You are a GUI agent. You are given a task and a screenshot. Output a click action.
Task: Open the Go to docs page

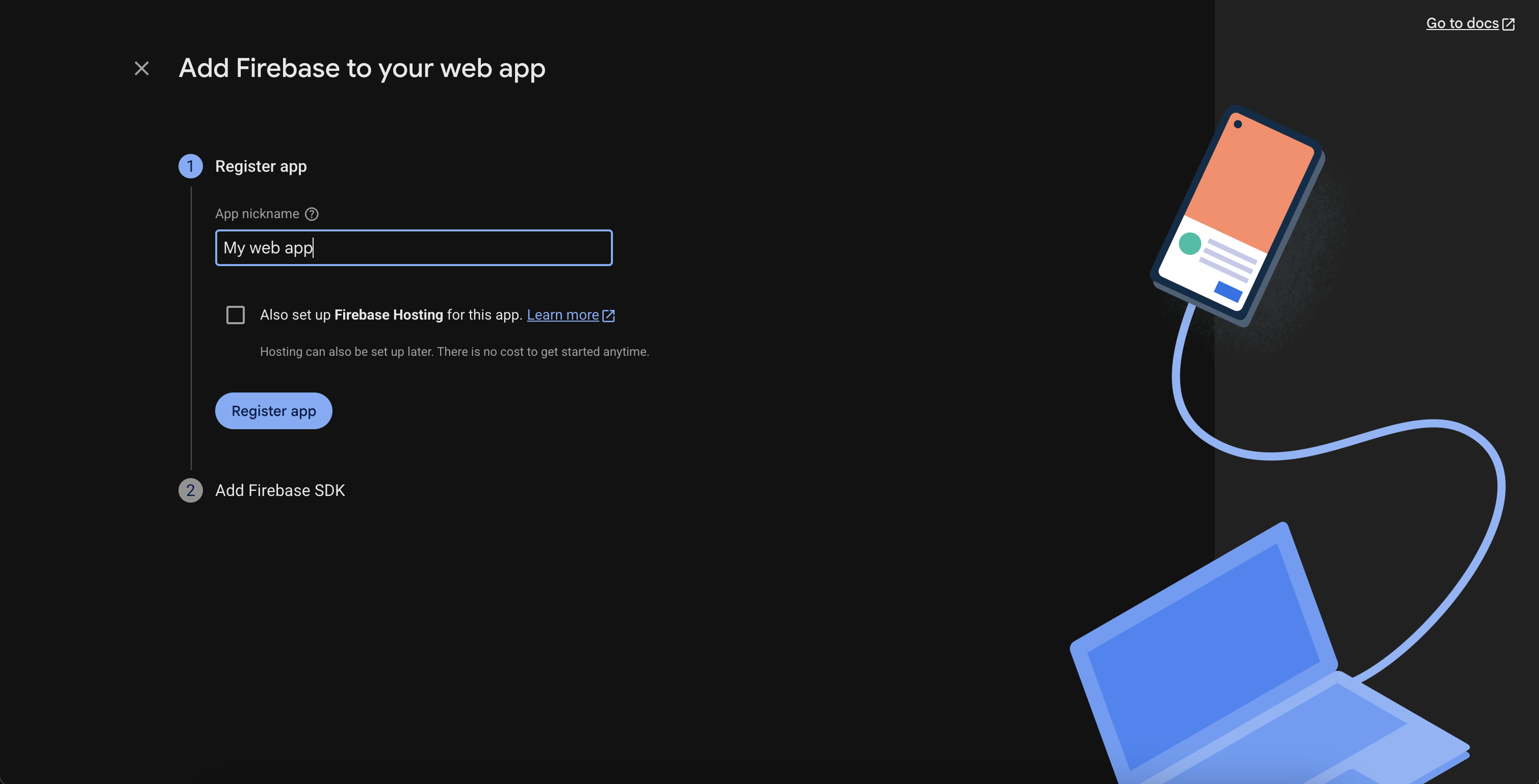[1464, 23]
